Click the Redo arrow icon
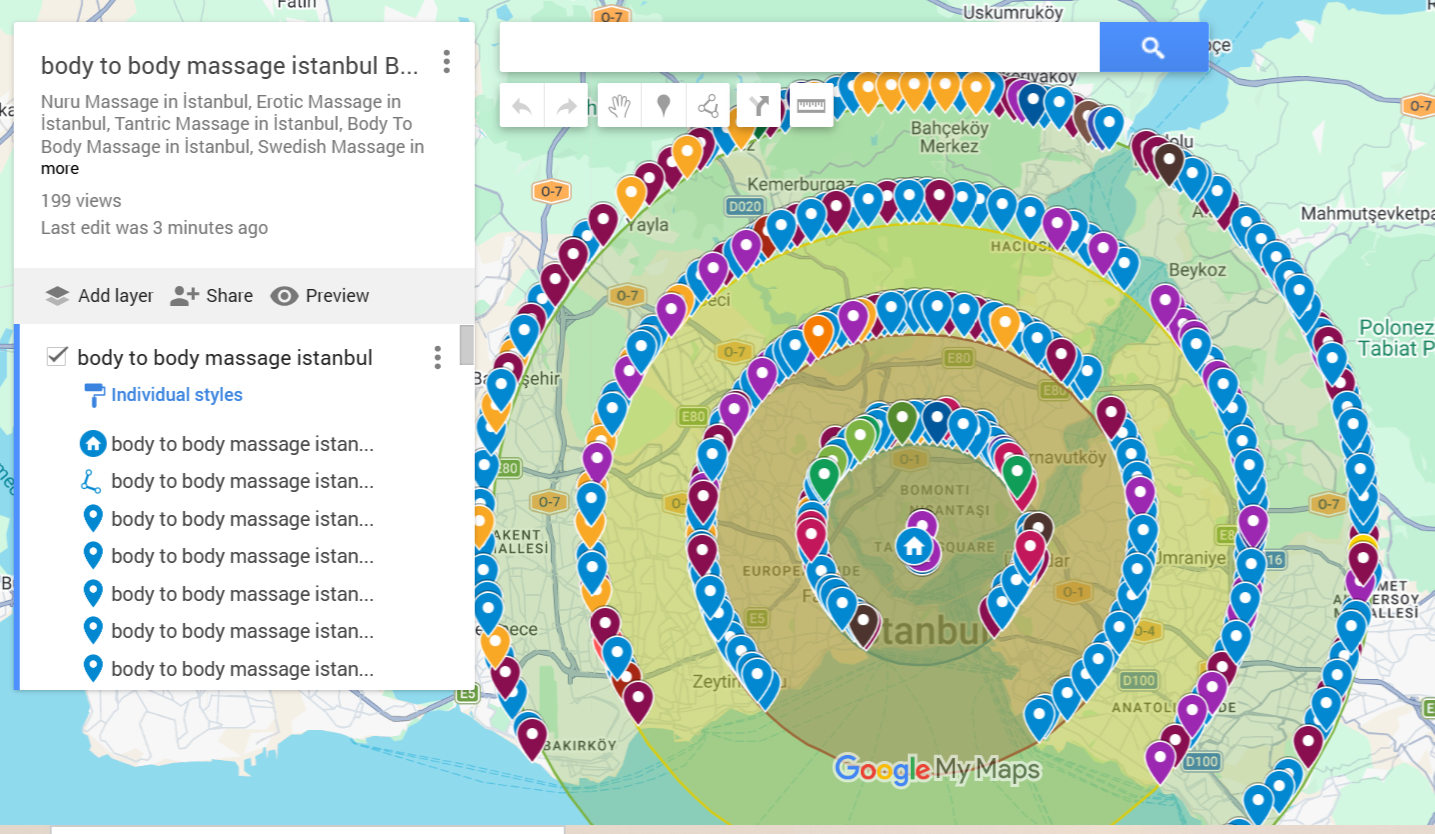 565,105
